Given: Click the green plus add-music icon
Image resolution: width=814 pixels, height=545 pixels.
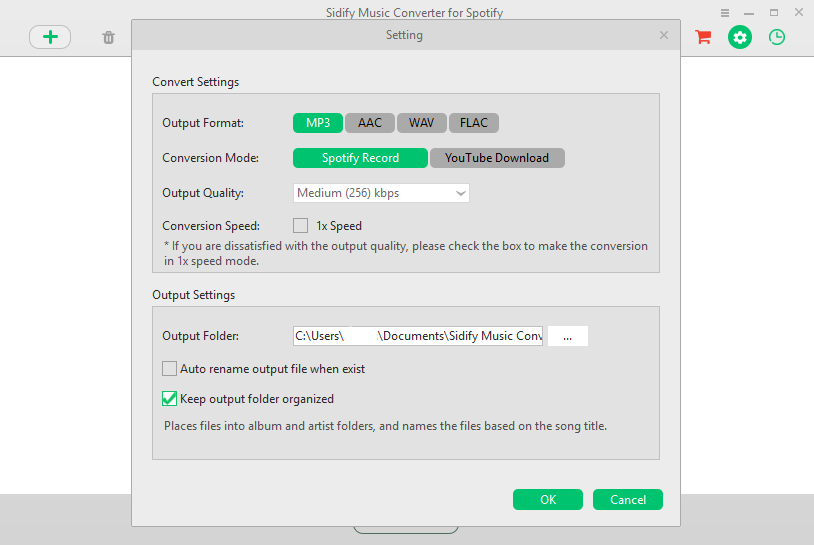Looking at the screenshot, I should [50, 37].
